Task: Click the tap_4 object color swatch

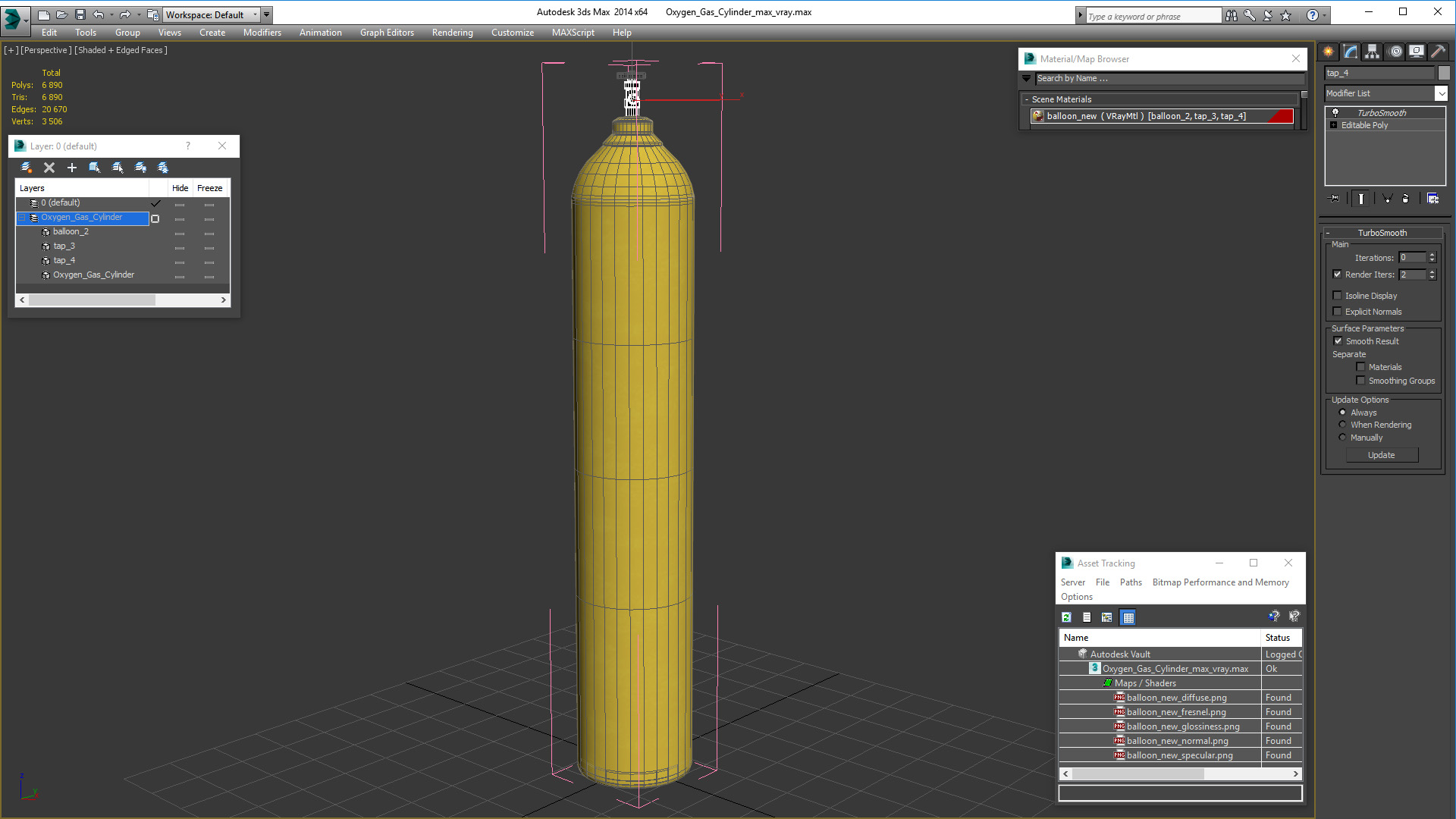Action: pyautogui.click(x=1444, y=73)
